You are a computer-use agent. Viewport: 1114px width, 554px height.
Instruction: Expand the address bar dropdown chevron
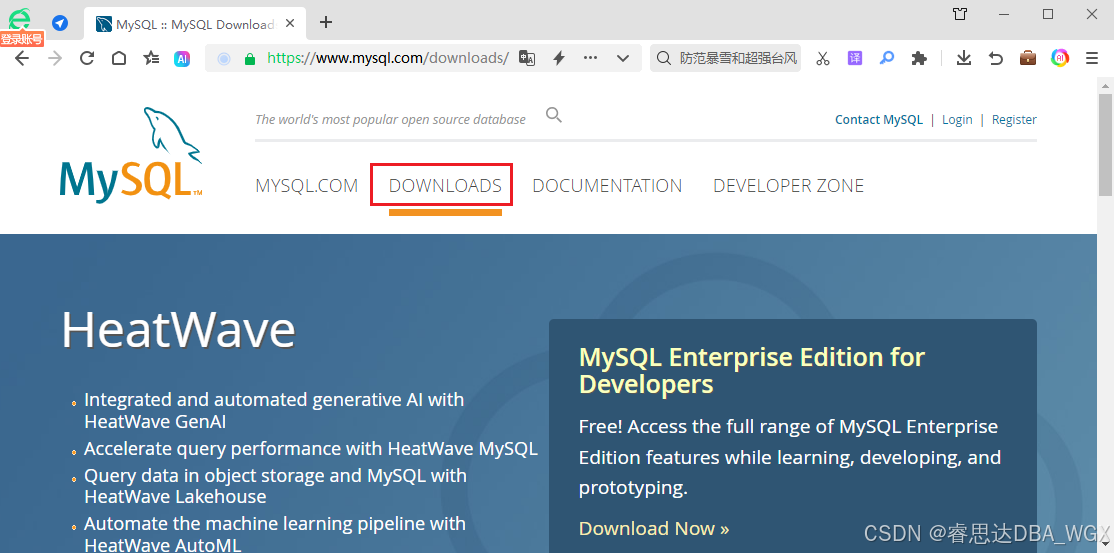point(623,58)
